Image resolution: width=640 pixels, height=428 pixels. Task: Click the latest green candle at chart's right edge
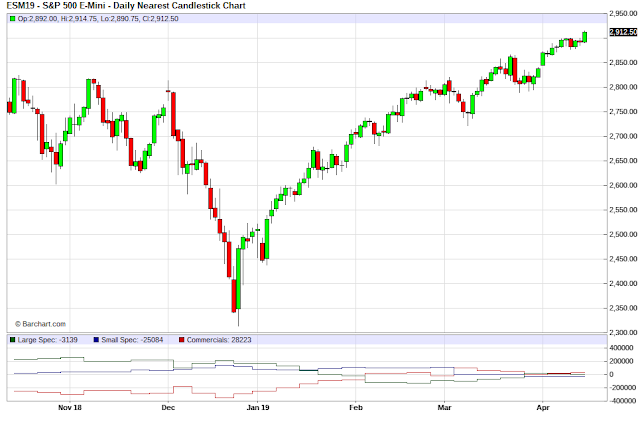[x=585, y=37]
